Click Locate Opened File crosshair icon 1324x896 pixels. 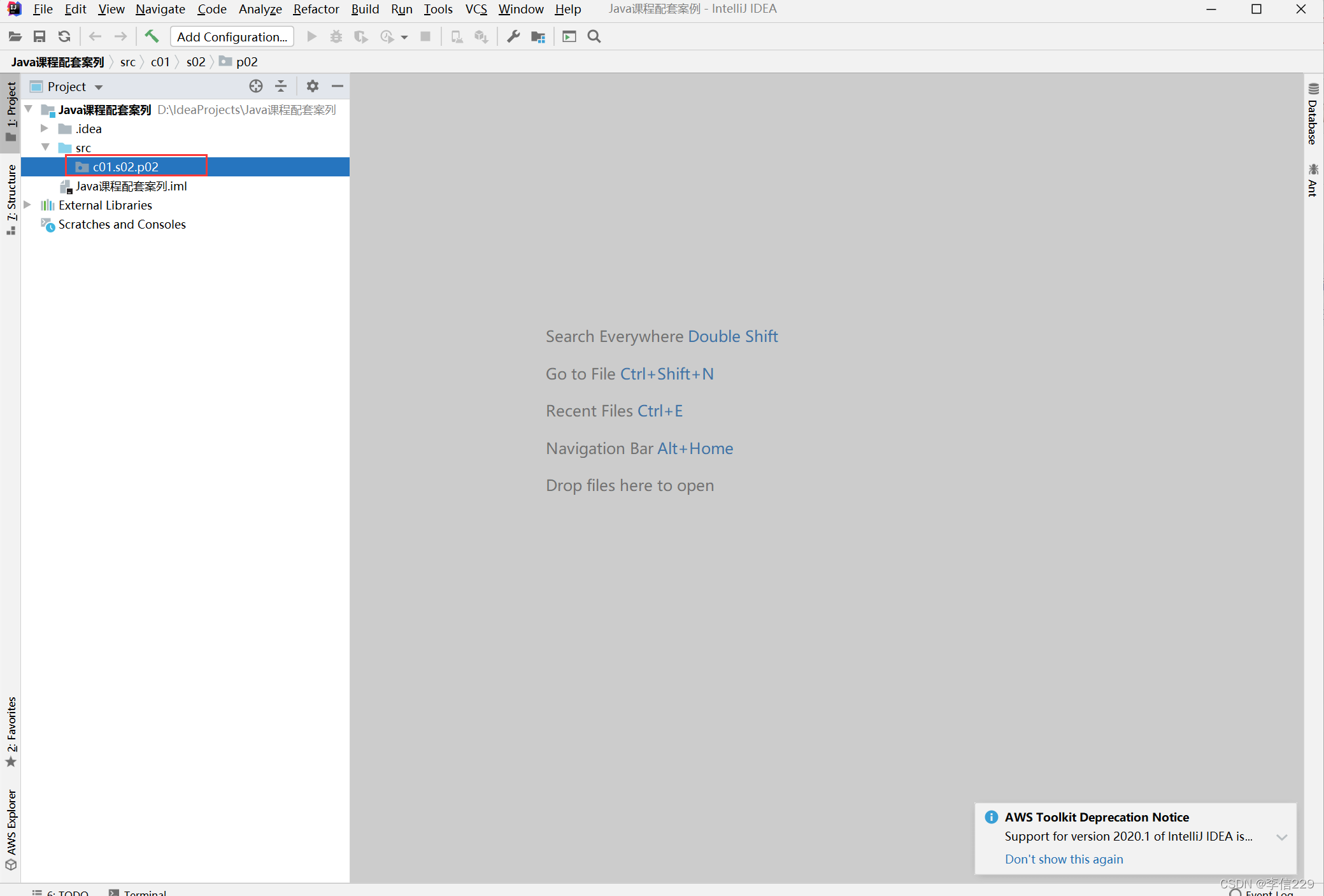tap(256, 86)
